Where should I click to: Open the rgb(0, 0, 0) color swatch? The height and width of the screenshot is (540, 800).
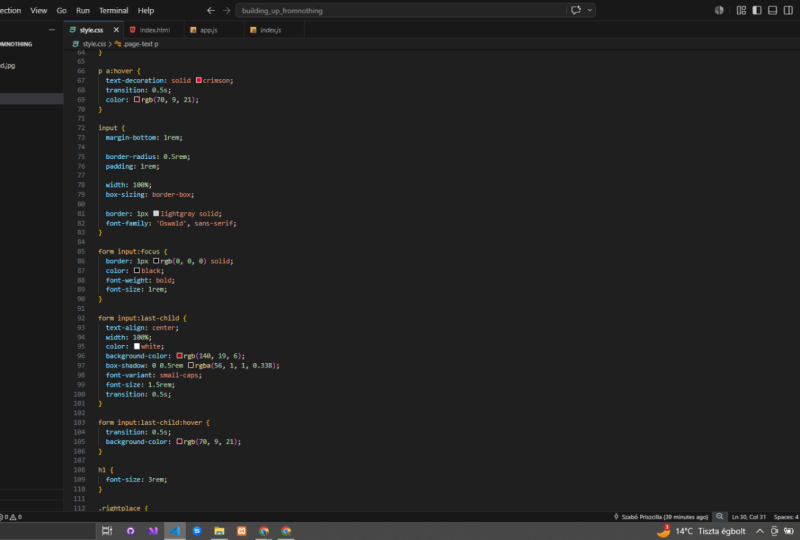point(156,261)
